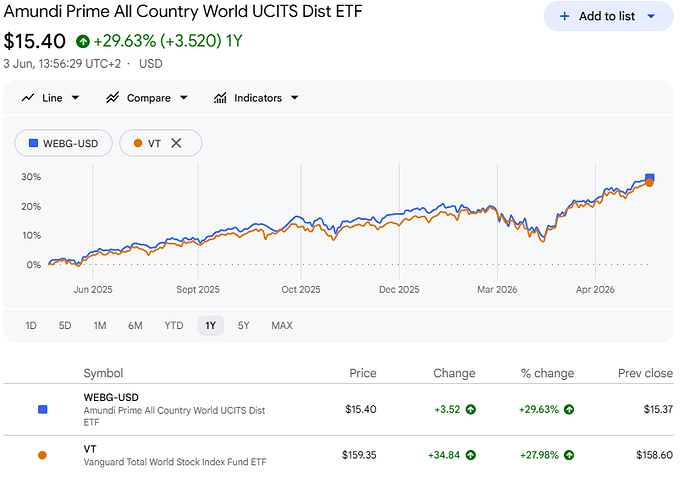690x483 pixels.
Task: Switch to 1M time range
Action: [100, 326]
